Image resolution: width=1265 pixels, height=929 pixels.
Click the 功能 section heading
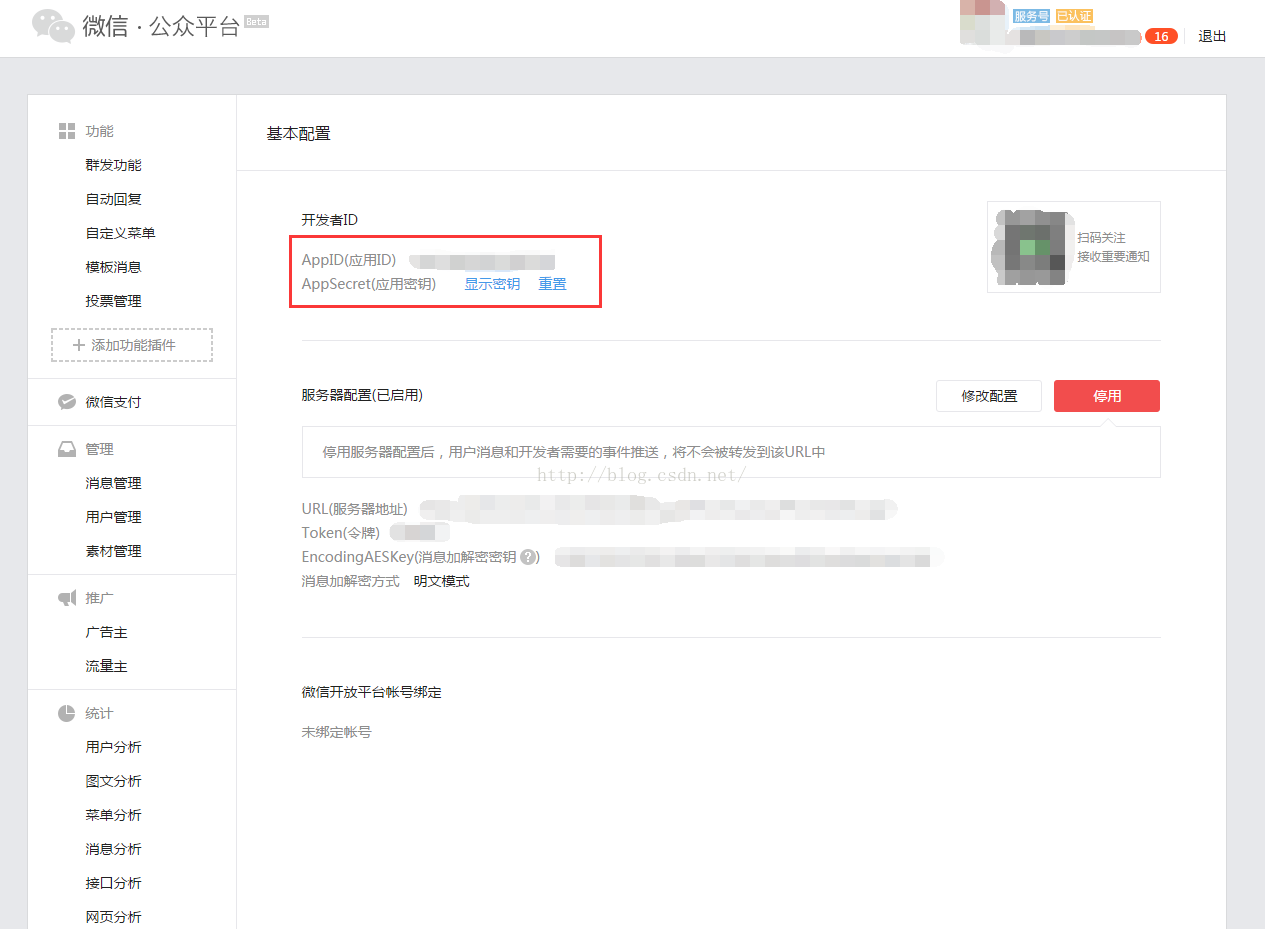coord(100,131)
